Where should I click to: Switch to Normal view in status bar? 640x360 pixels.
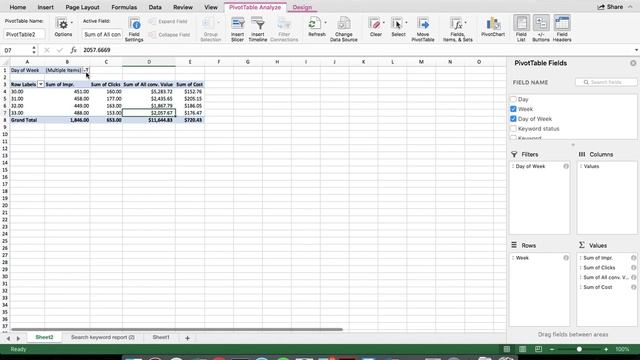coord(507,349)
